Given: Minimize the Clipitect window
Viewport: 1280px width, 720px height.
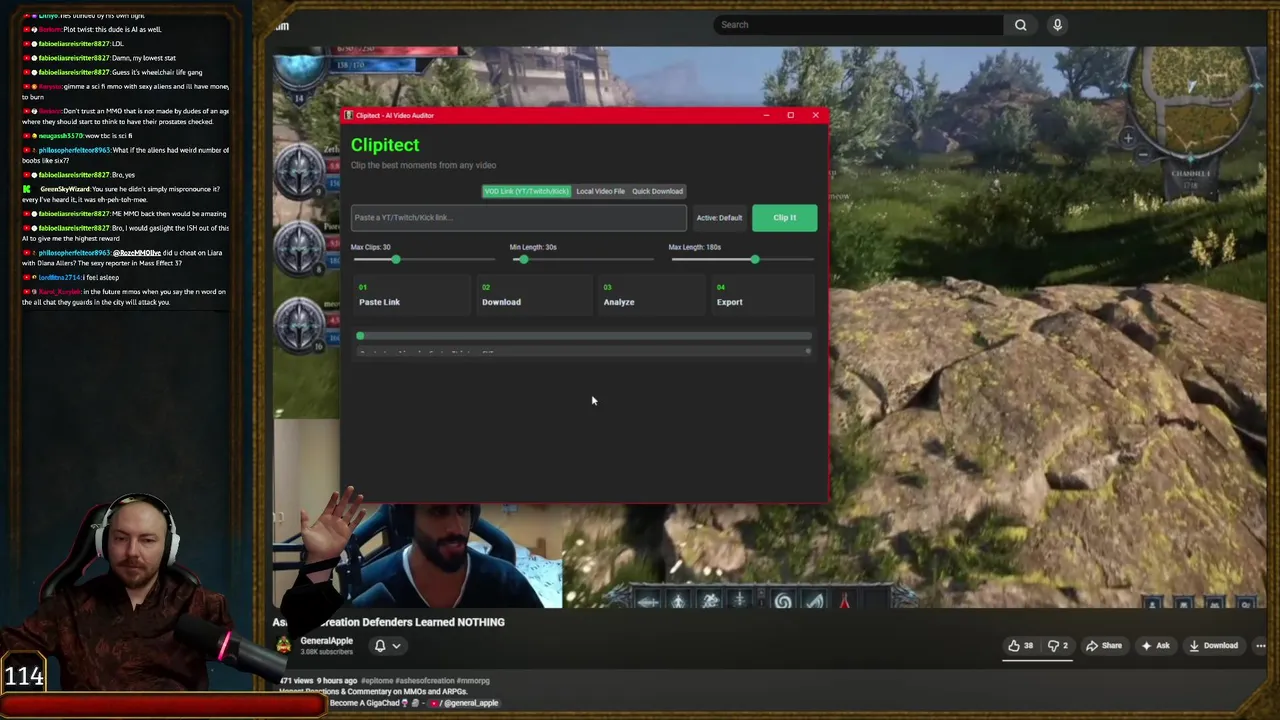Looking at the screenshot, I should point(766,115).
